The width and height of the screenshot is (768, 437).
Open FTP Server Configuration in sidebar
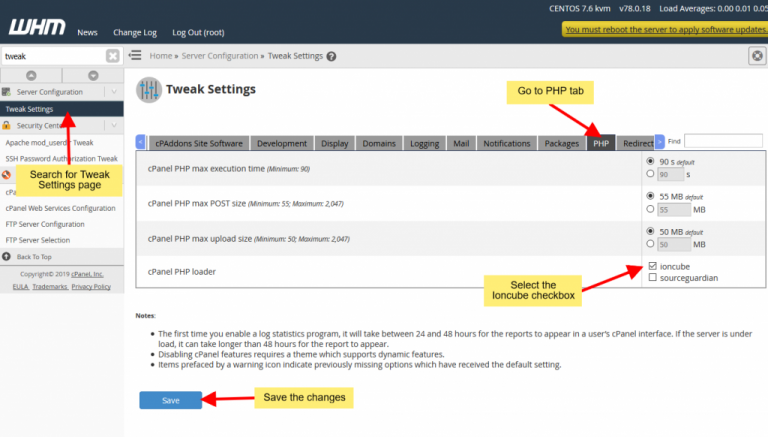(45, 224)
